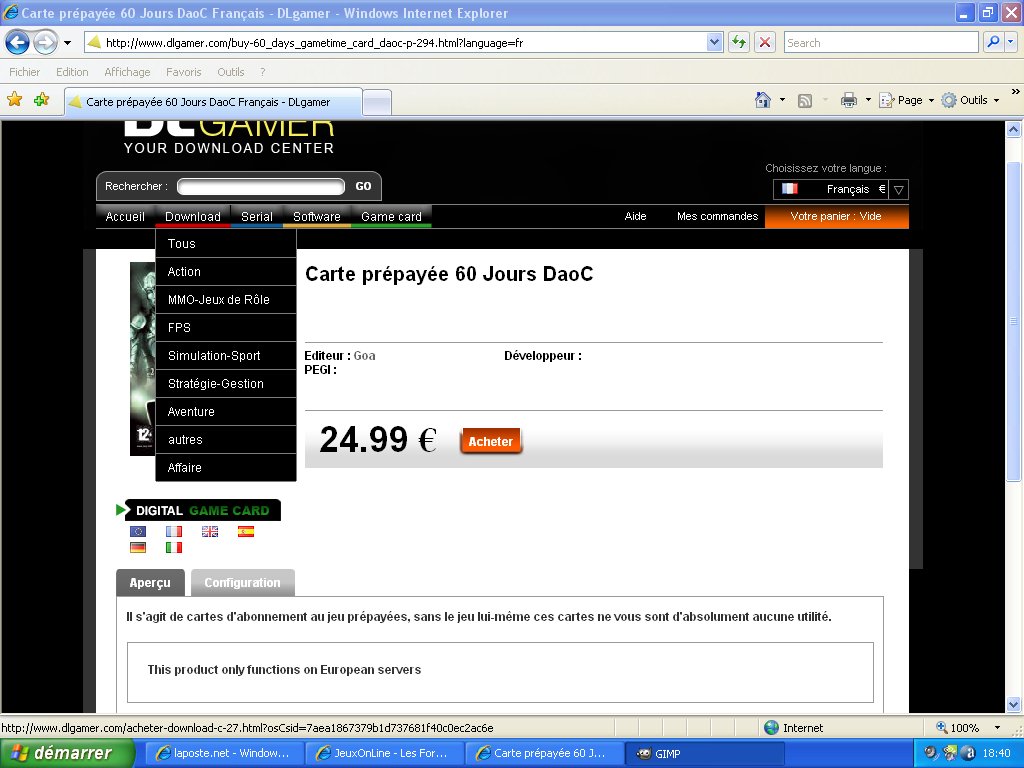The height and width of the screenshot is (768, 1024).
Task: Go to the Accueil page
Action: tap(125, 216)
